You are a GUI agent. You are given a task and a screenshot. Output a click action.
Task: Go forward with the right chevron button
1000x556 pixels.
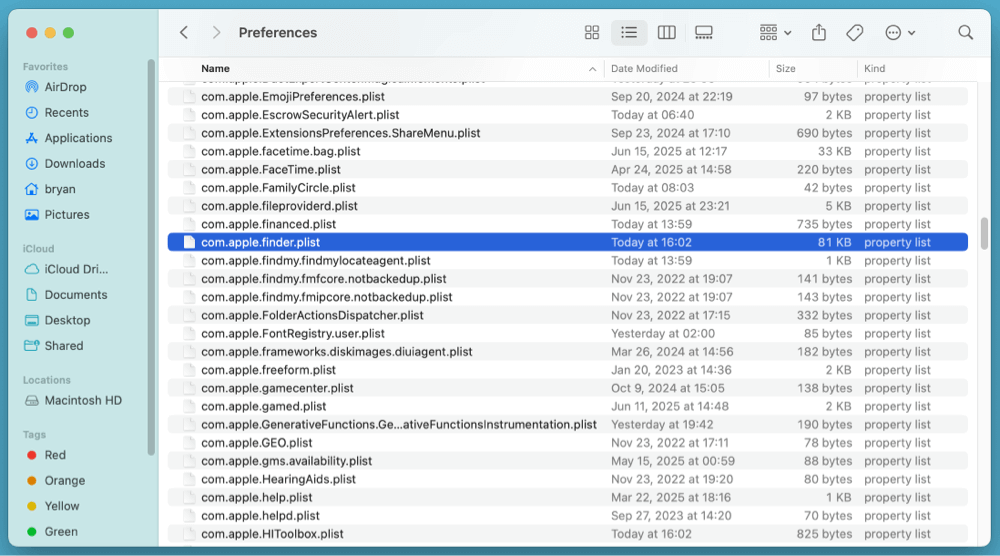pyautogui.click(x=216, y=33)
